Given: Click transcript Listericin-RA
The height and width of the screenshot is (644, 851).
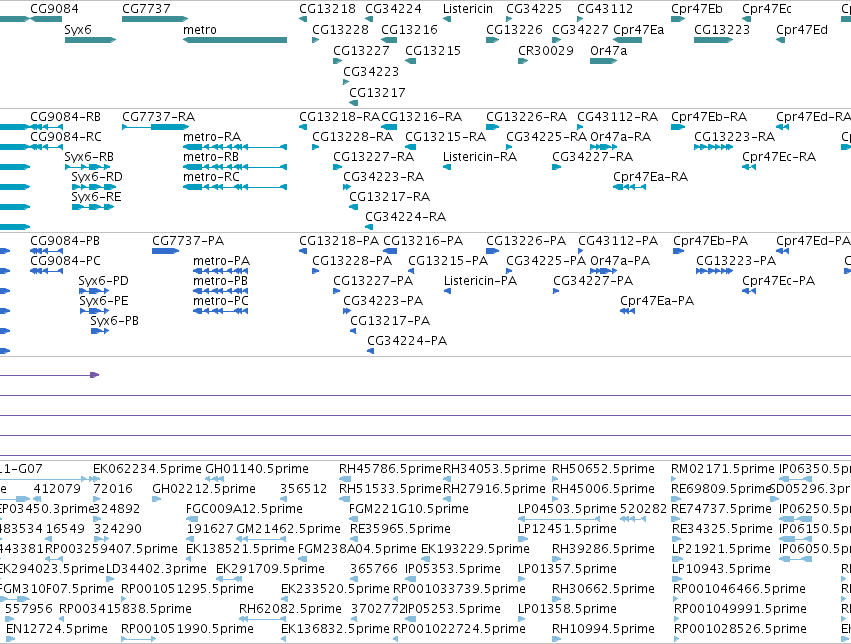Looking at the screenshot, I should click(447, 167).
